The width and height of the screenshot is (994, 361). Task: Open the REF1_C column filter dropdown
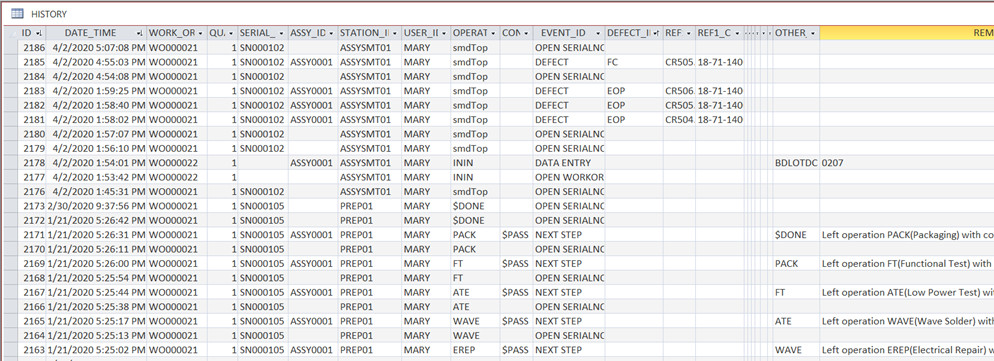click(x=737, y=33)
